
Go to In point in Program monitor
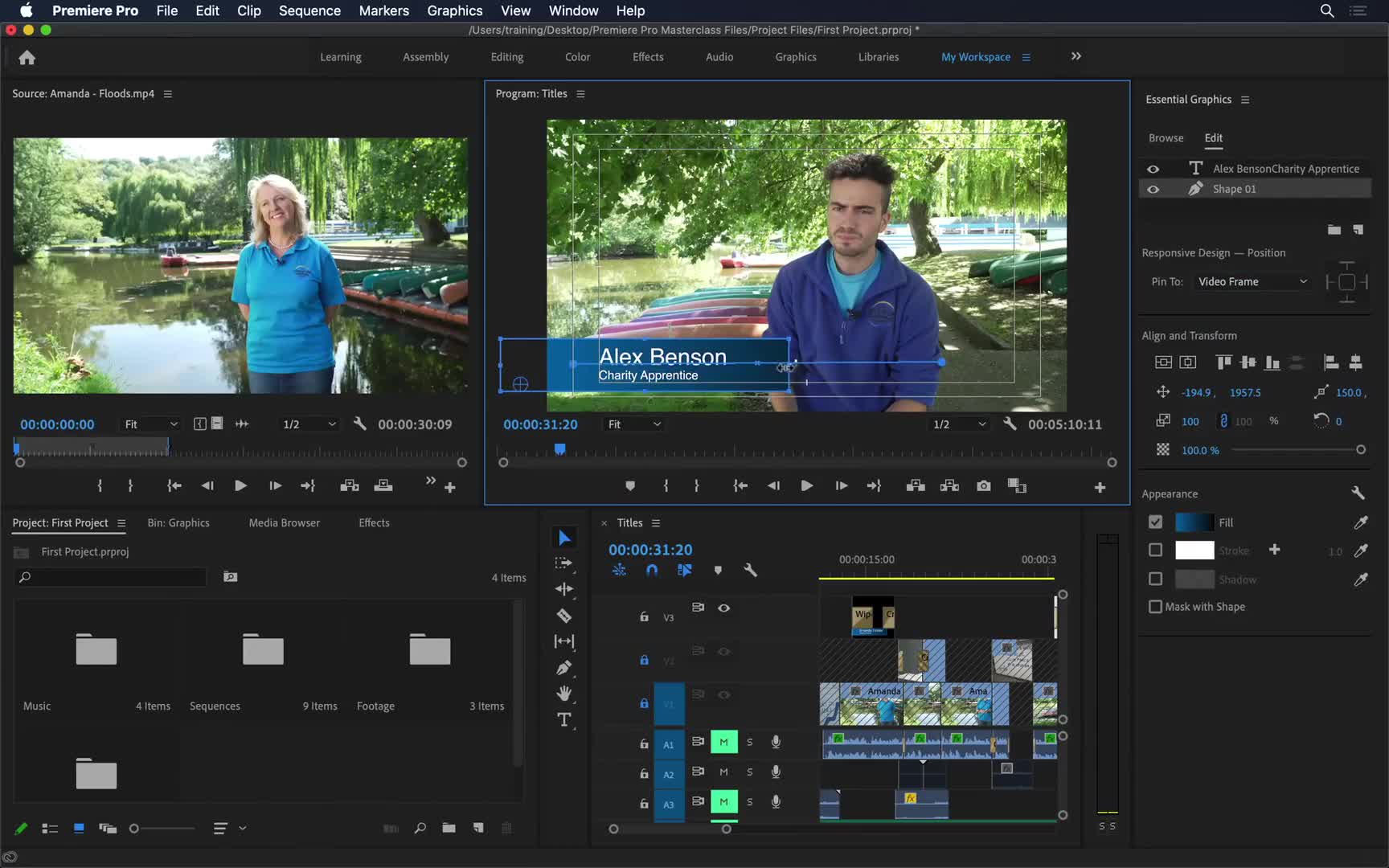click(x=740, y=485)
